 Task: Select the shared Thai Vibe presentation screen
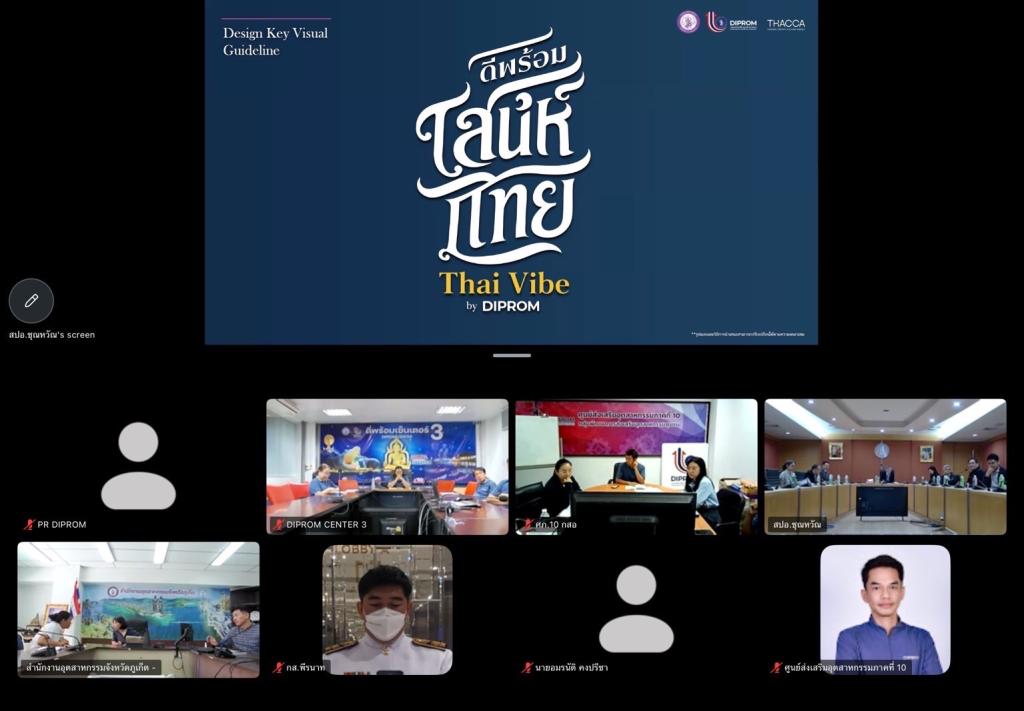[x=511, y=172]
